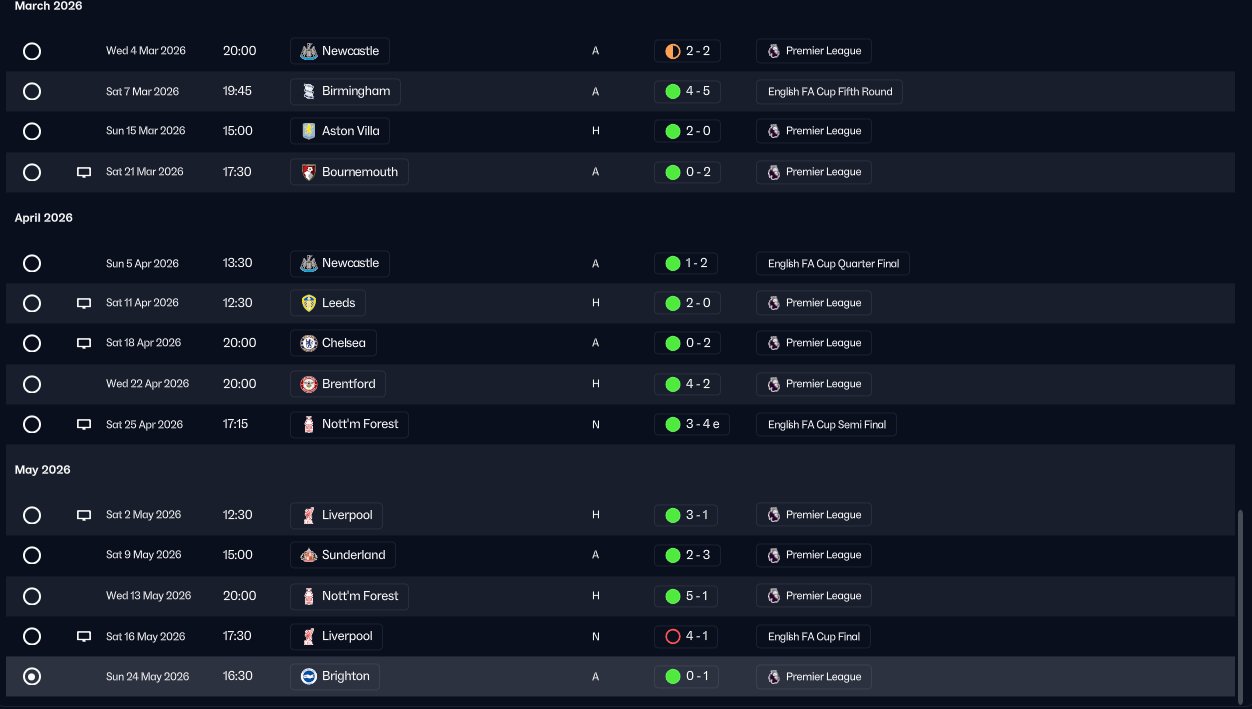
Task: Open the Bournemouth team link
Action: tap(359, 172)
